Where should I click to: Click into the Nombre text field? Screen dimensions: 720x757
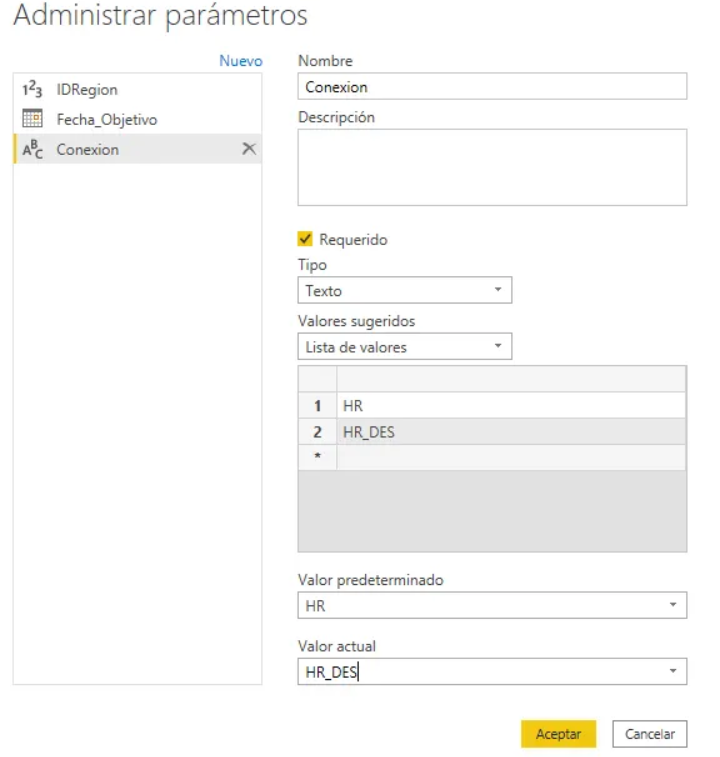pos(491,87)
